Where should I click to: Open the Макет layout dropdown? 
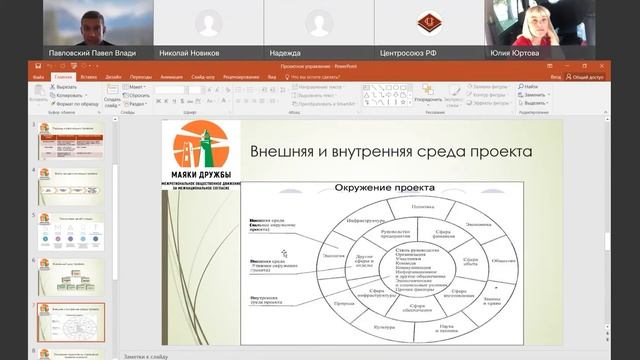(x=134, y=87)
